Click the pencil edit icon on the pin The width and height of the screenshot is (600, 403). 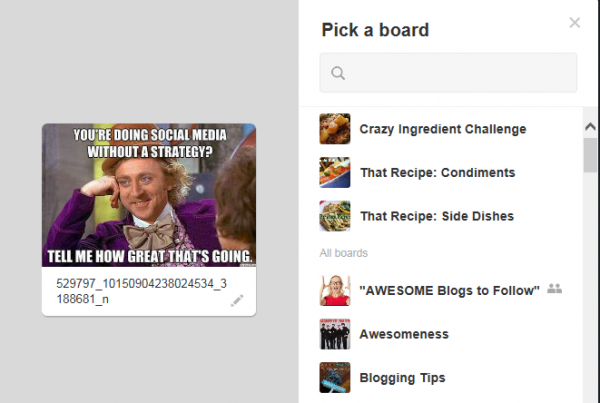[237, 301]
